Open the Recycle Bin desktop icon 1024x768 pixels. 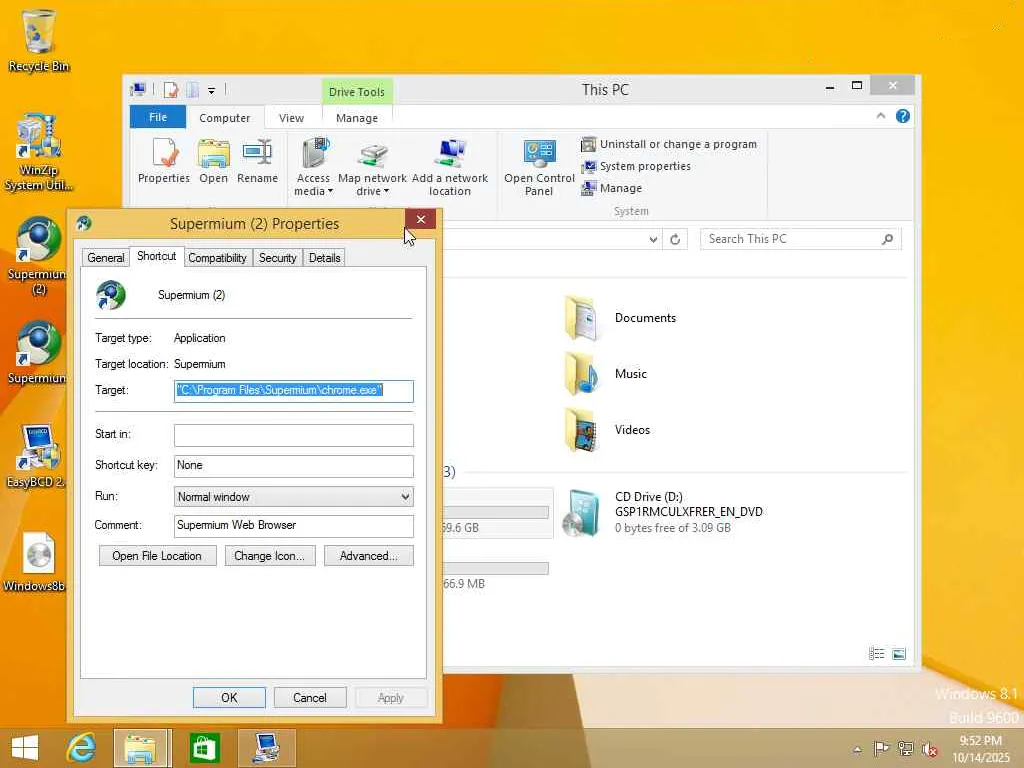coord(38,39)
